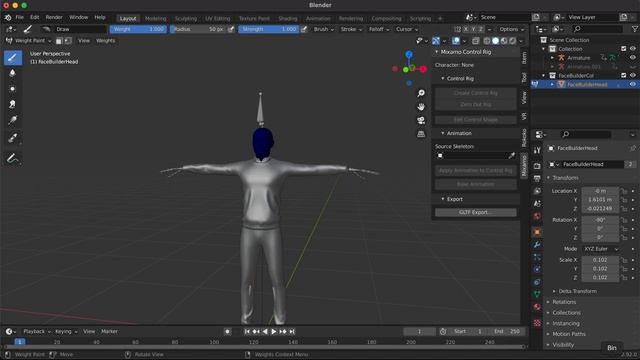Image resolution: width=640 pixels, height=360 pixels.
Task: Click the Location Y value field
Action: [600, 200]
